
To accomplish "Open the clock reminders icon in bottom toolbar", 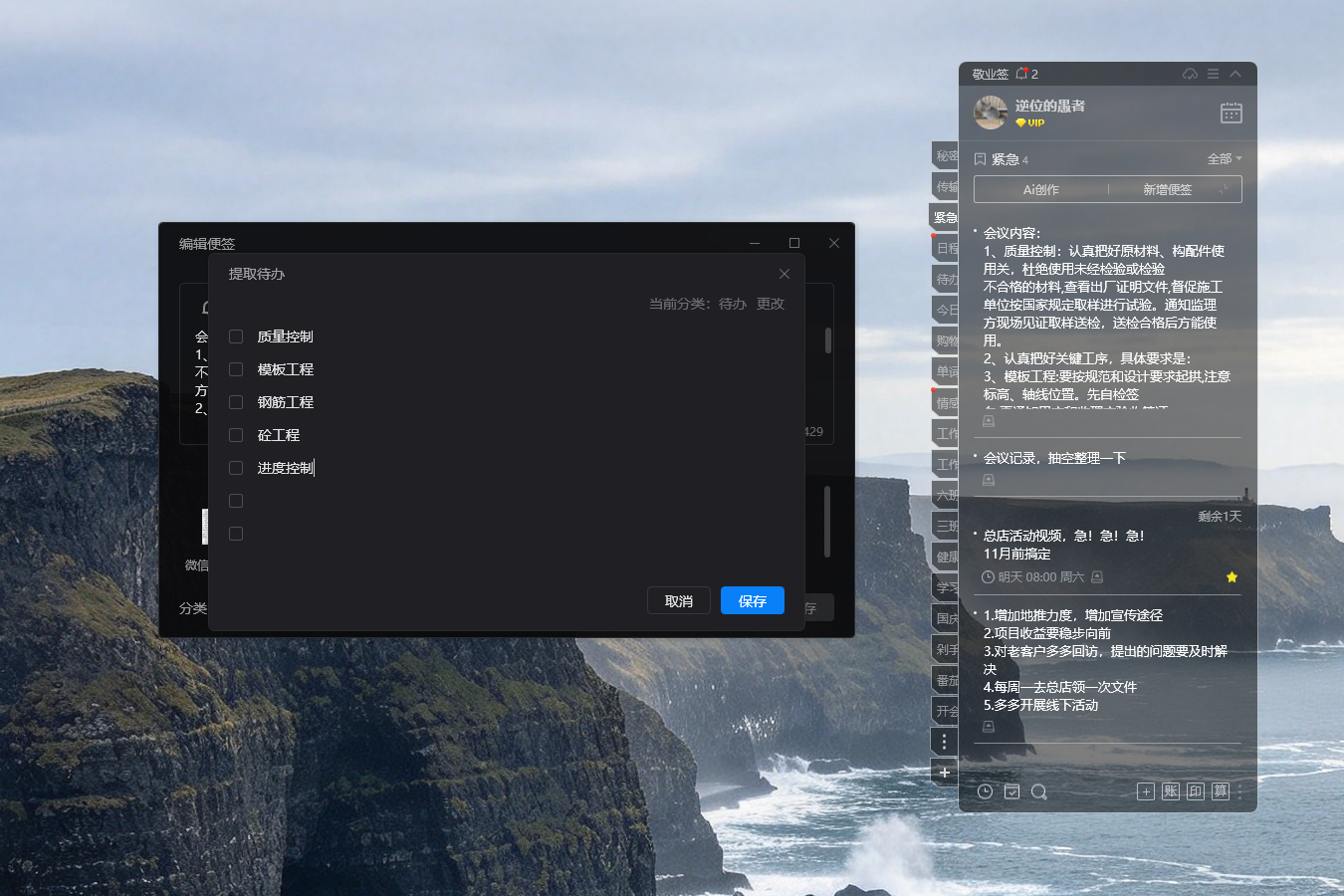I will coord(985,791).
